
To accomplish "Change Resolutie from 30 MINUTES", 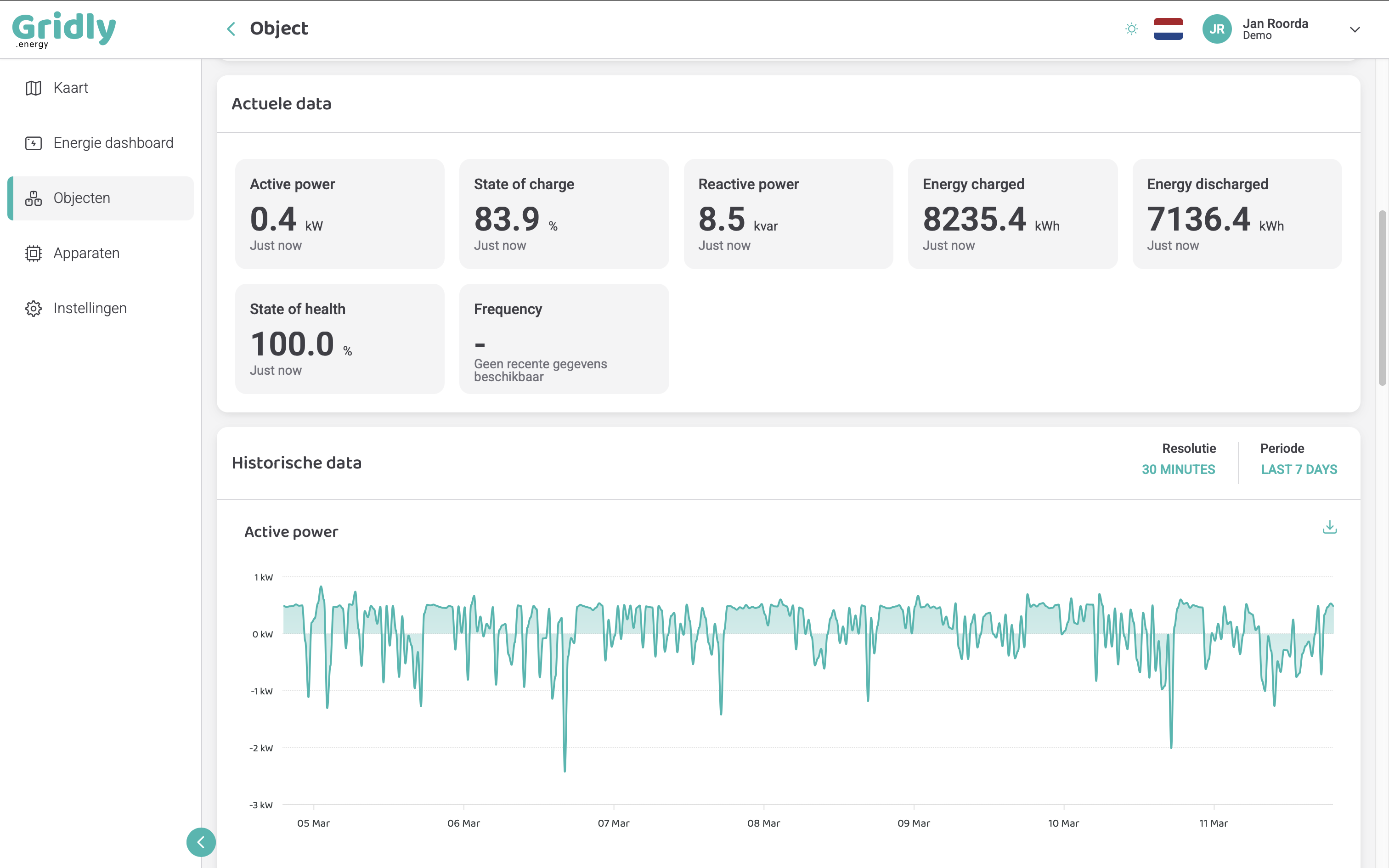I will [1178, 469].
